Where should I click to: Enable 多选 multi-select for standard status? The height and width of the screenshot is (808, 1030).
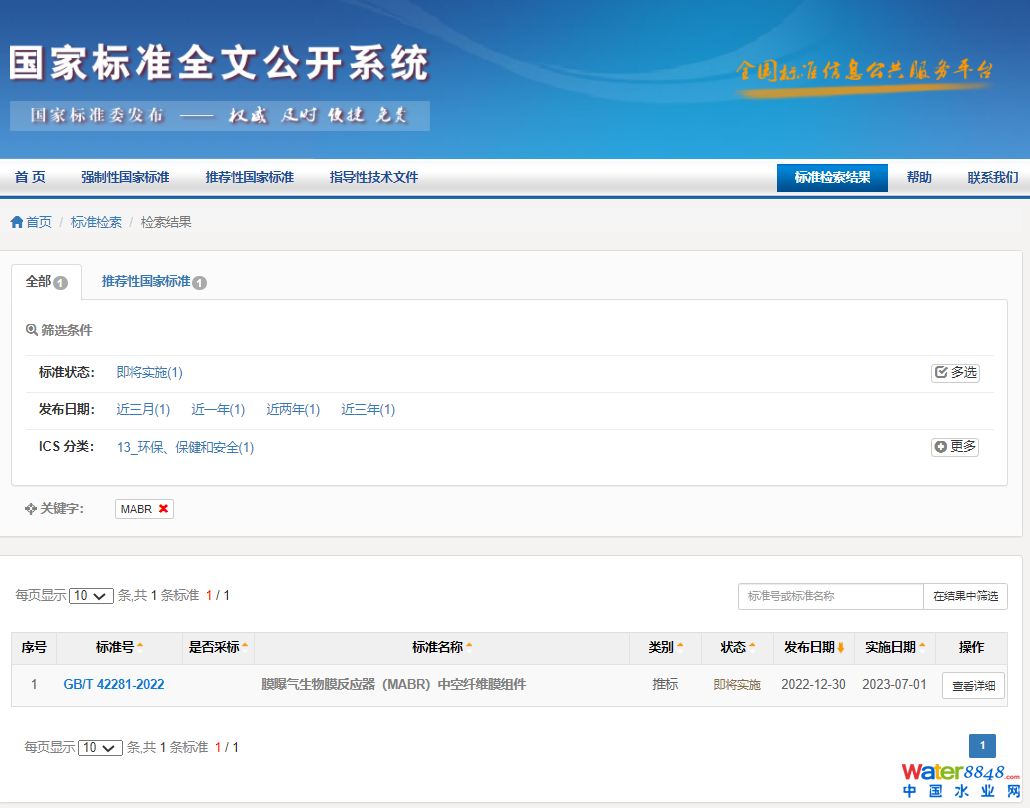pos(955,372)
